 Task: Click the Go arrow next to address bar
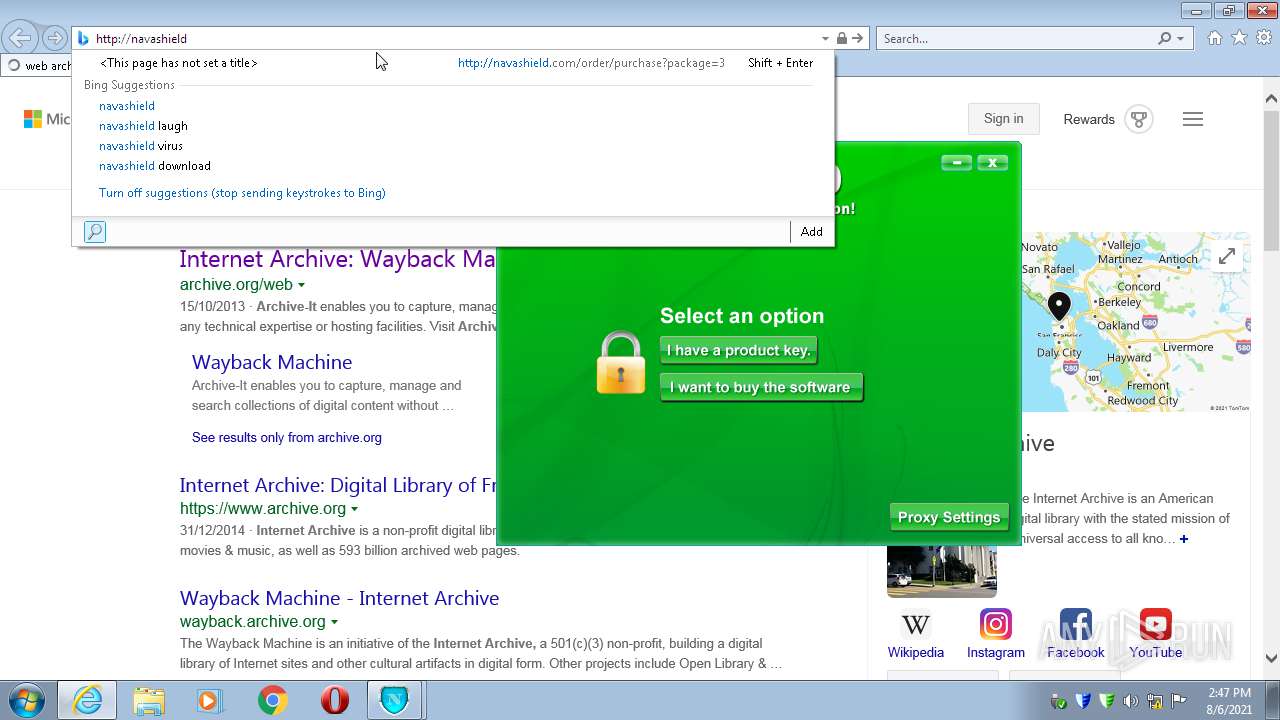[x=858, y=38]
